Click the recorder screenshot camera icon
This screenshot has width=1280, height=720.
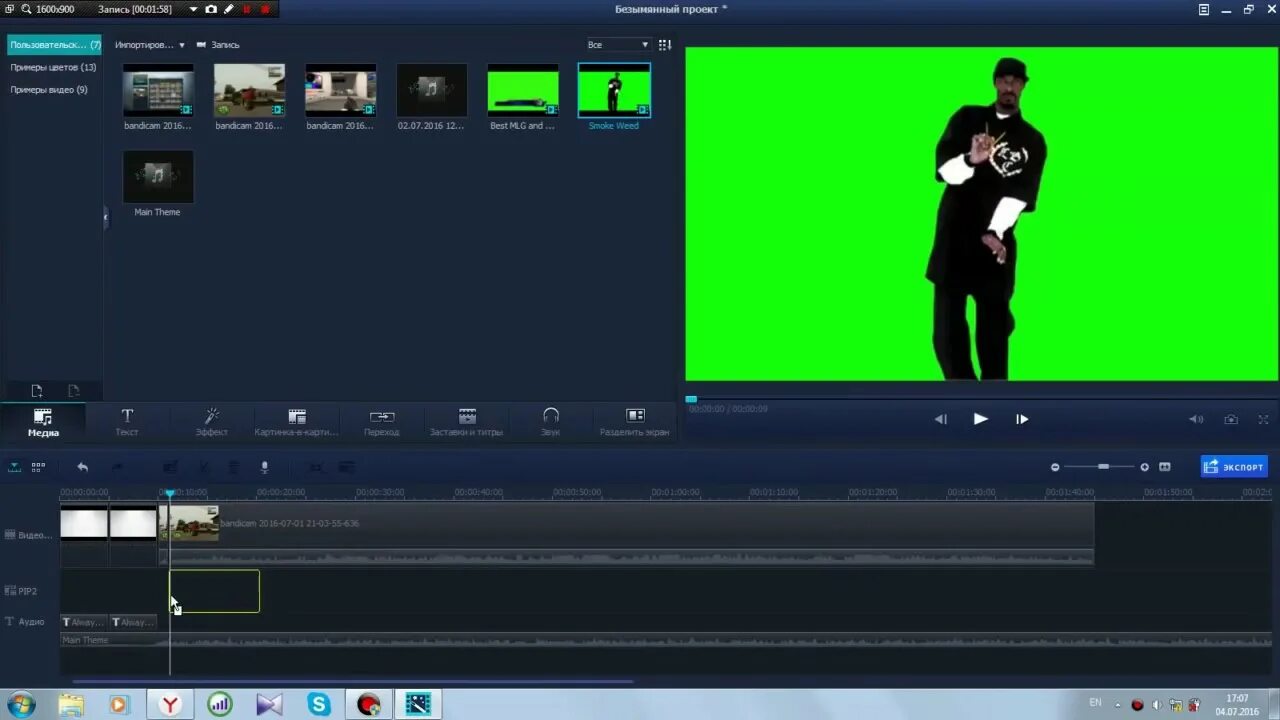211,9
